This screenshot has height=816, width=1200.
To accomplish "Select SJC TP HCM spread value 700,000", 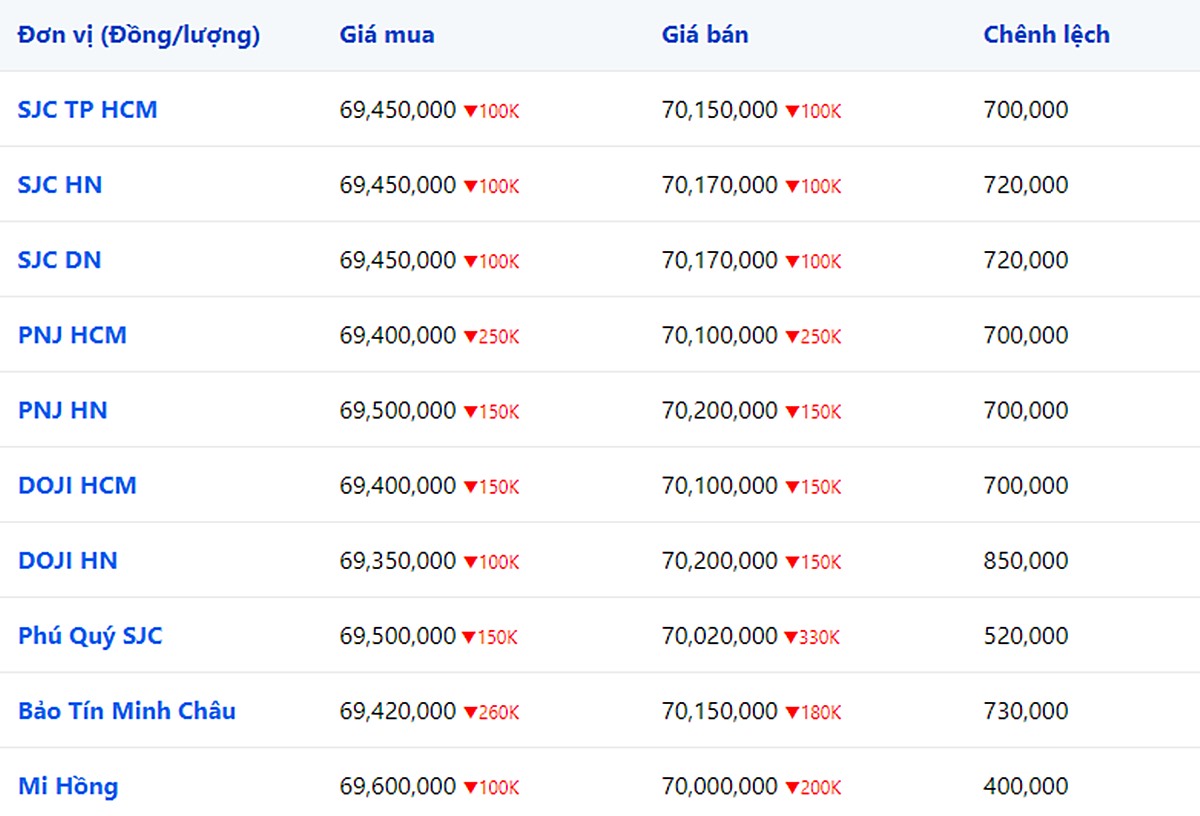I will 1026,110.
